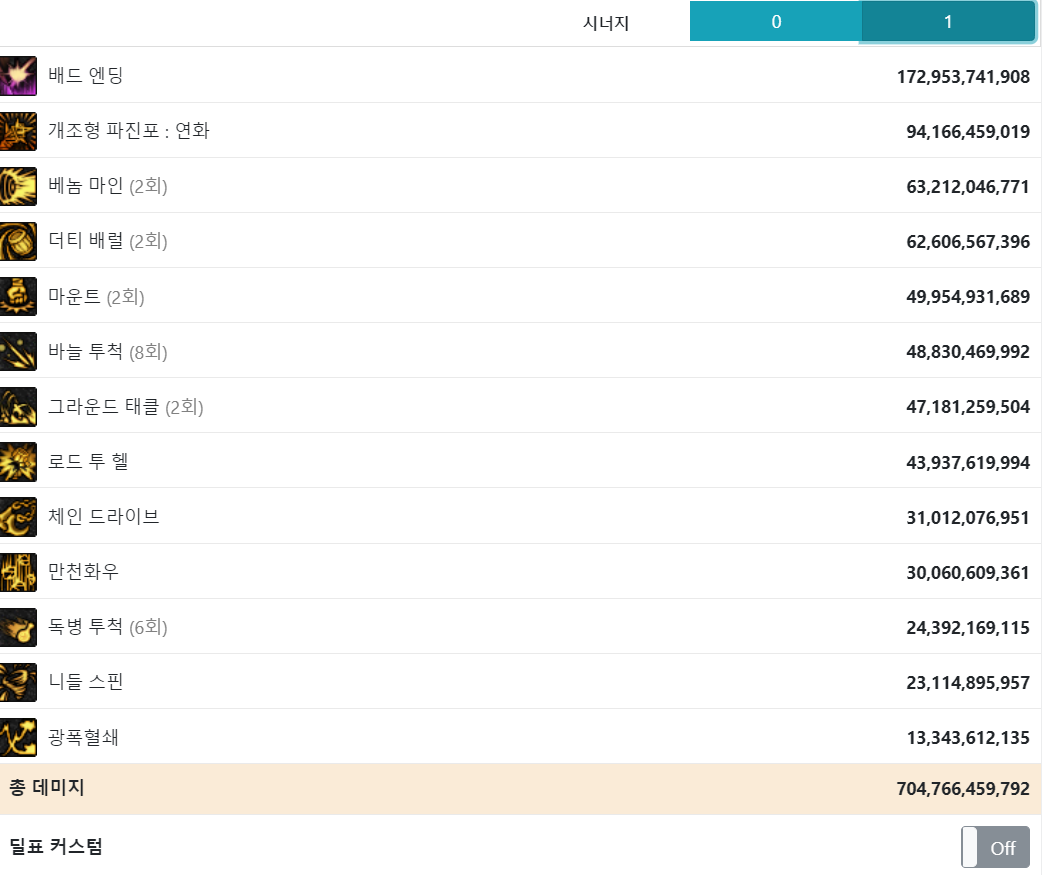Click damage value 24,392,169,115

[x=968, y=629]
